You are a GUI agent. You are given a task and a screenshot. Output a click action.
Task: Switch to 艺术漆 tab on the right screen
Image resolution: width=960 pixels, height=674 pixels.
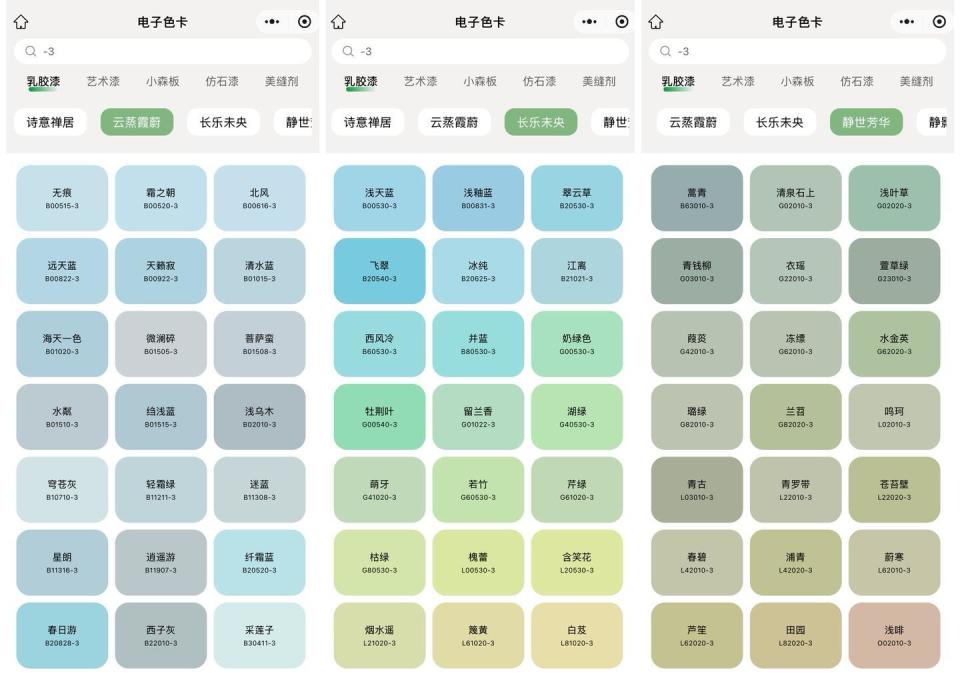coord(738,81)
